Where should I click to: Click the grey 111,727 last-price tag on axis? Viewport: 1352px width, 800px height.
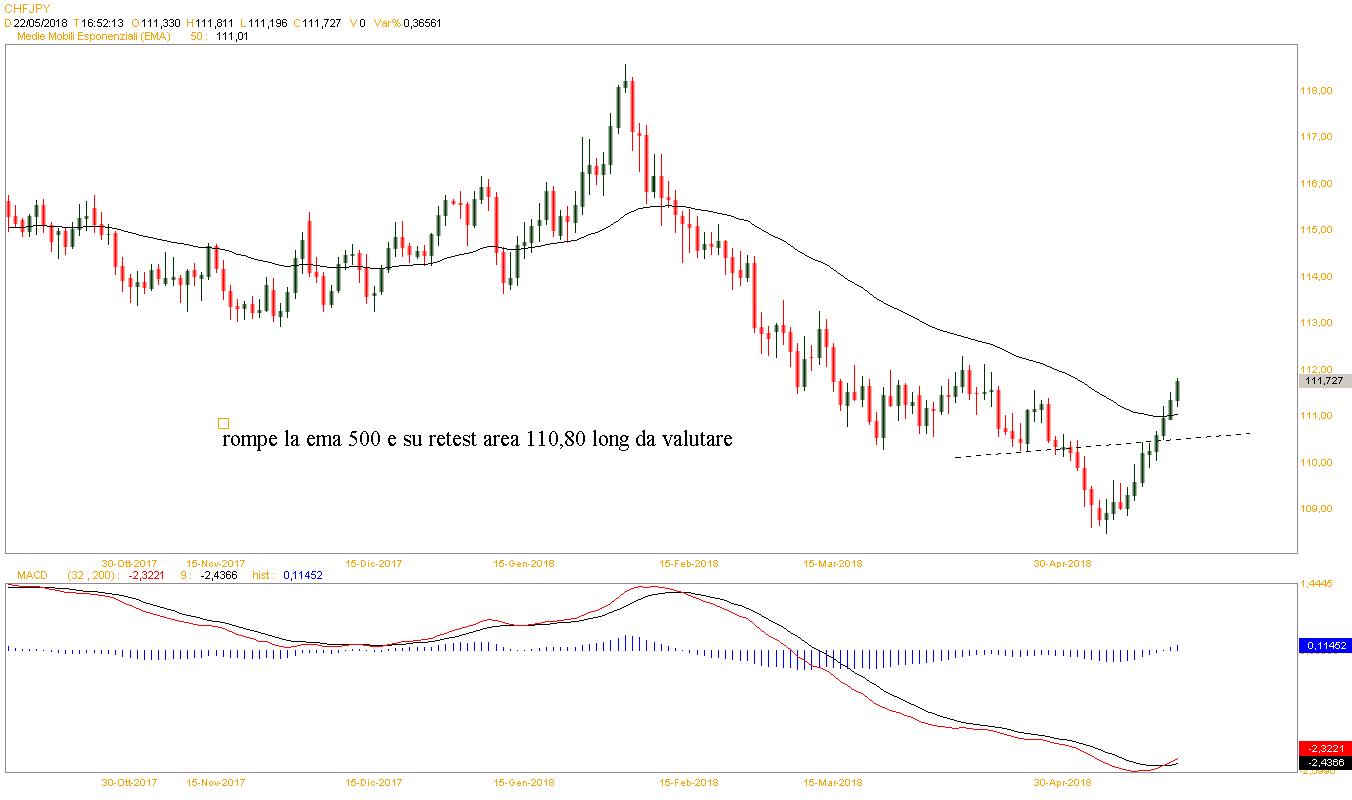[1324, 381]
